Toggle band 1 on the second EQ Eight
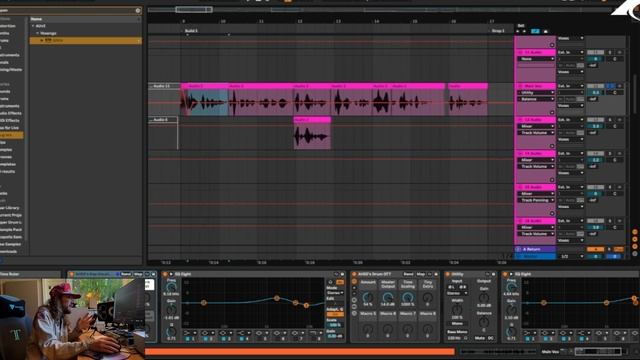 tap(528, 339)
